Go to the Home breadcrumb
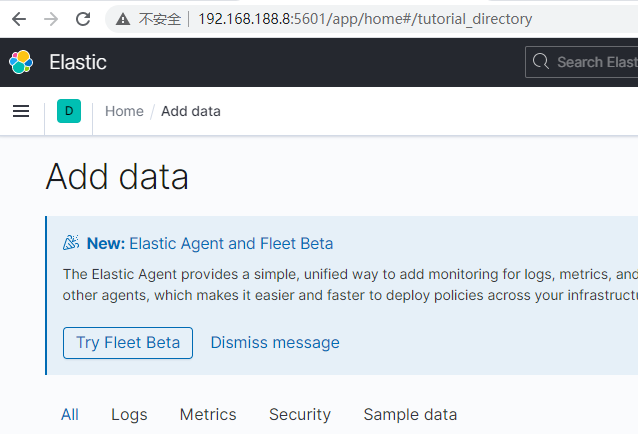This screenshot has width=638, height=434. click(x=124, y=111)
